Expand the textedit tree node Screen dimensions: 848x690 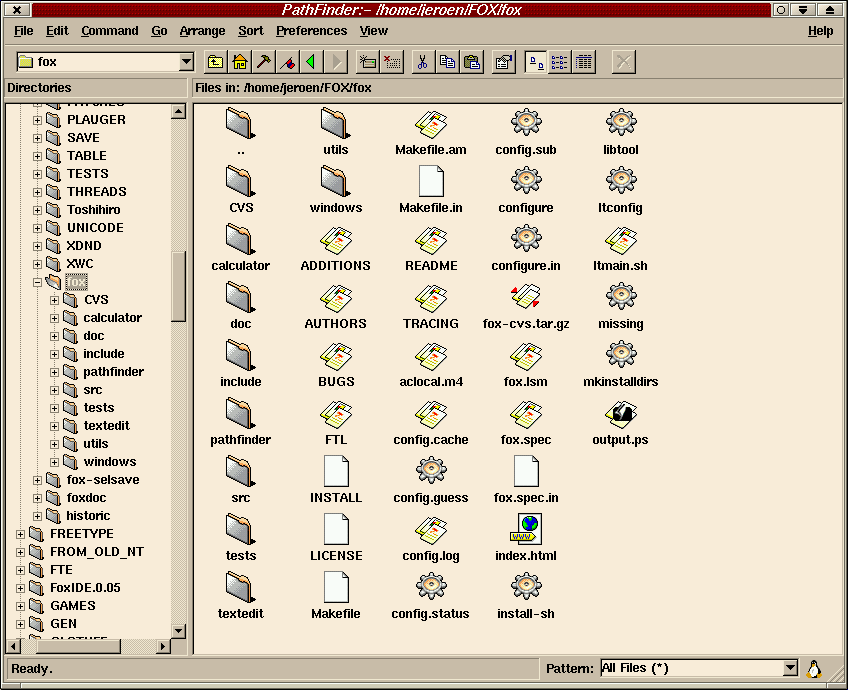pos(55,427)
